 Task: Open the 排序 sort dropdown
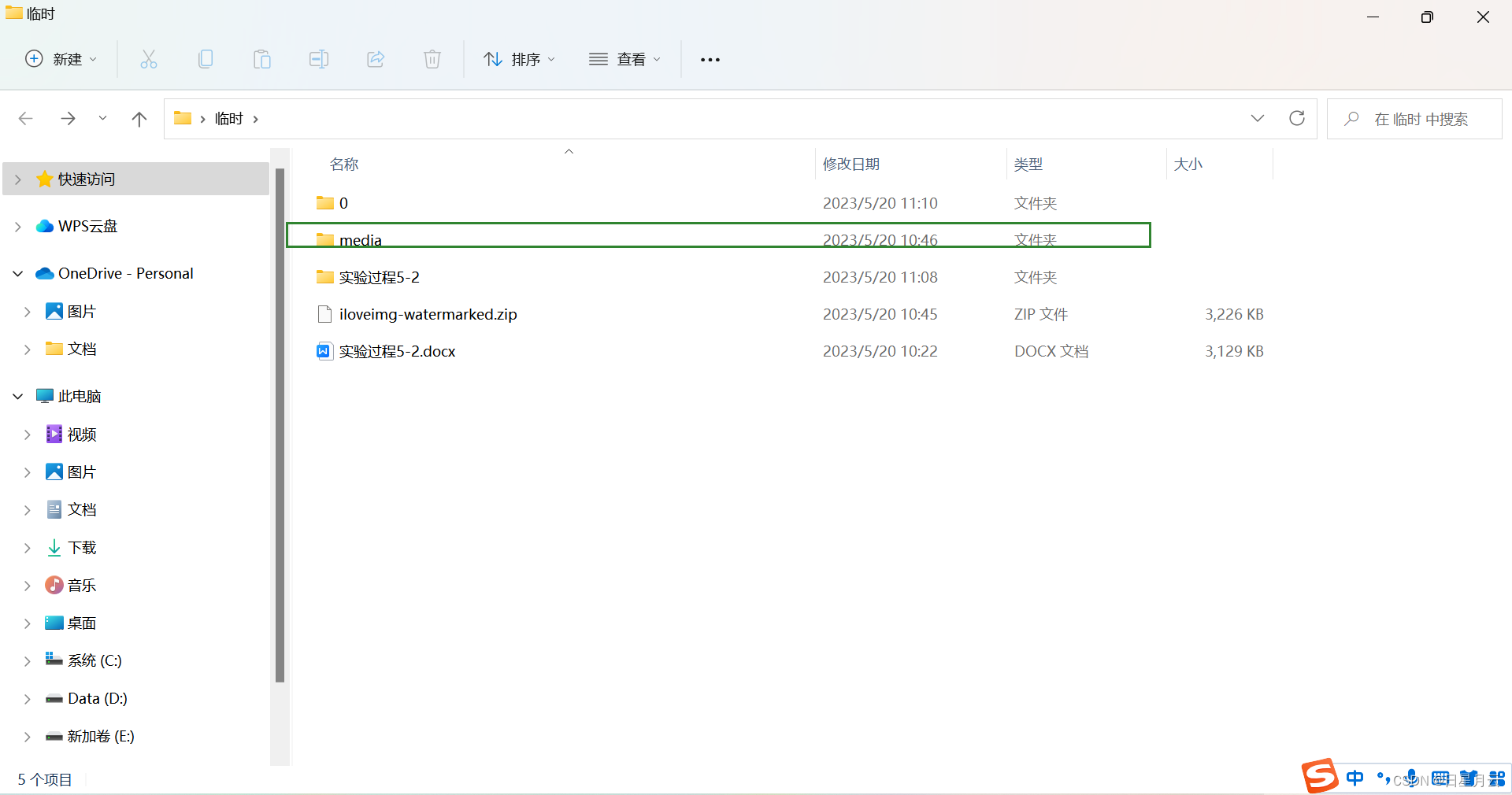(x=520, y=59)
